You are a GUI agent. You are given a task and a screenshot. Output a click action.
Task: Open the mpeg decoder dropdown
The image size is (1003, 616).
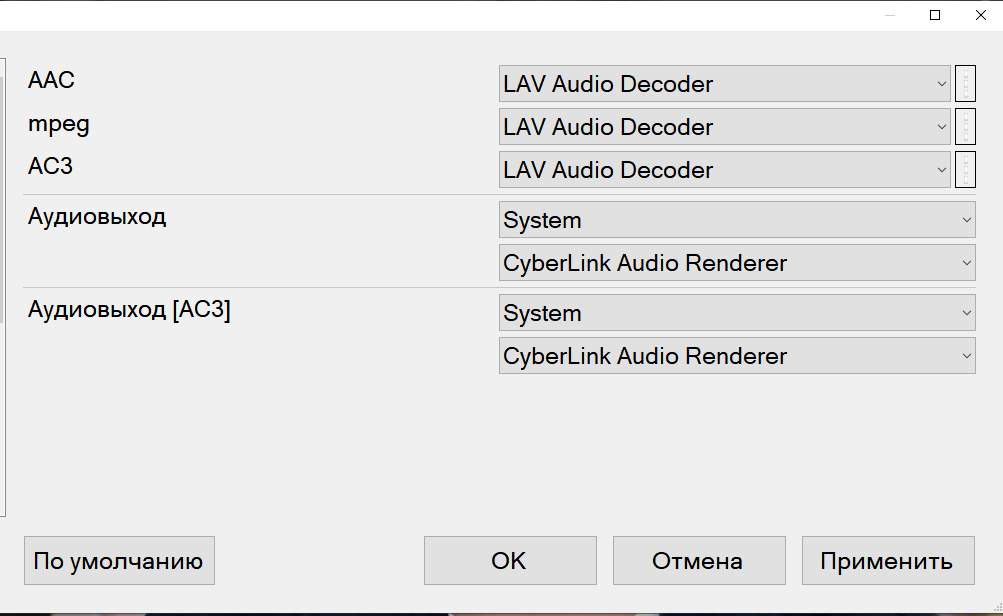pos(725,127)
